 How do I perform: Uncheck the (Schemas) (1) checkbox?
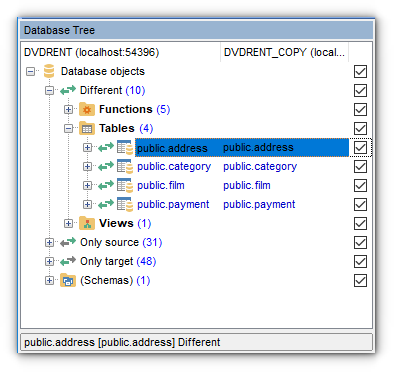(x=360, y=280)
